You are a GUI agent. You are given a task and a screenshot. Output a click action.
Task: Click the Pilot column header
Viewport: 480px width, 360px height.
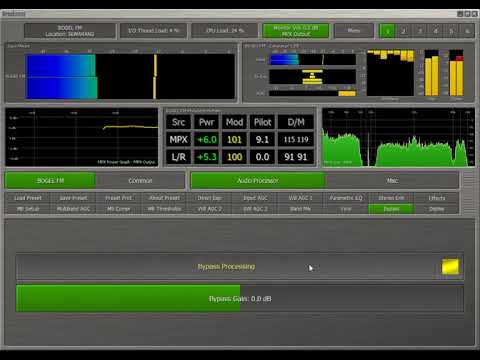click(x=262, y=122)
